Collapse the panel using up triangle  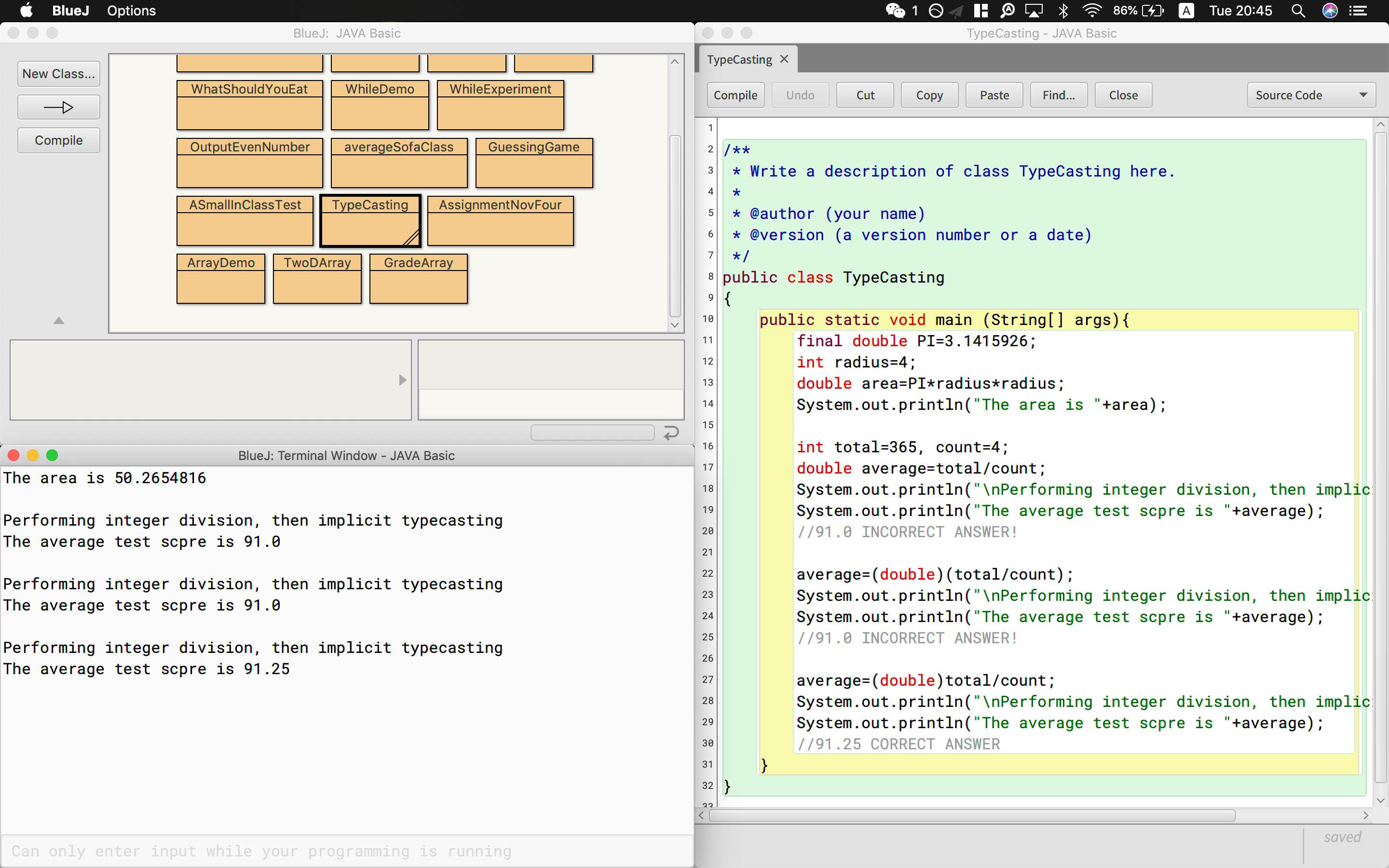pyautogui.click(x=58, y=321)
